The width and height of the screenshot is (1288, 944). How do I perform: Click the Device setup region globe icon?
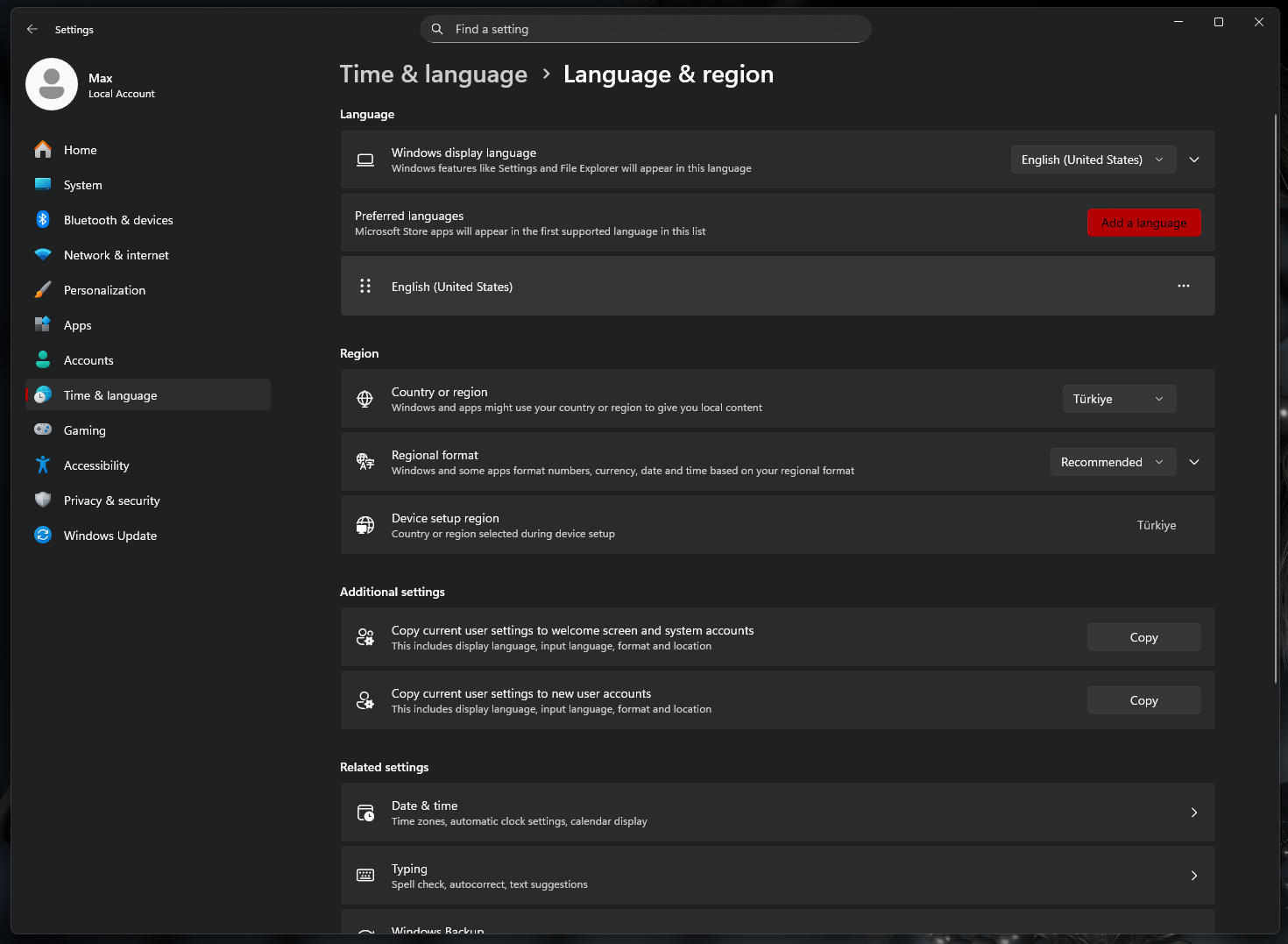click(x=365, y=525)
